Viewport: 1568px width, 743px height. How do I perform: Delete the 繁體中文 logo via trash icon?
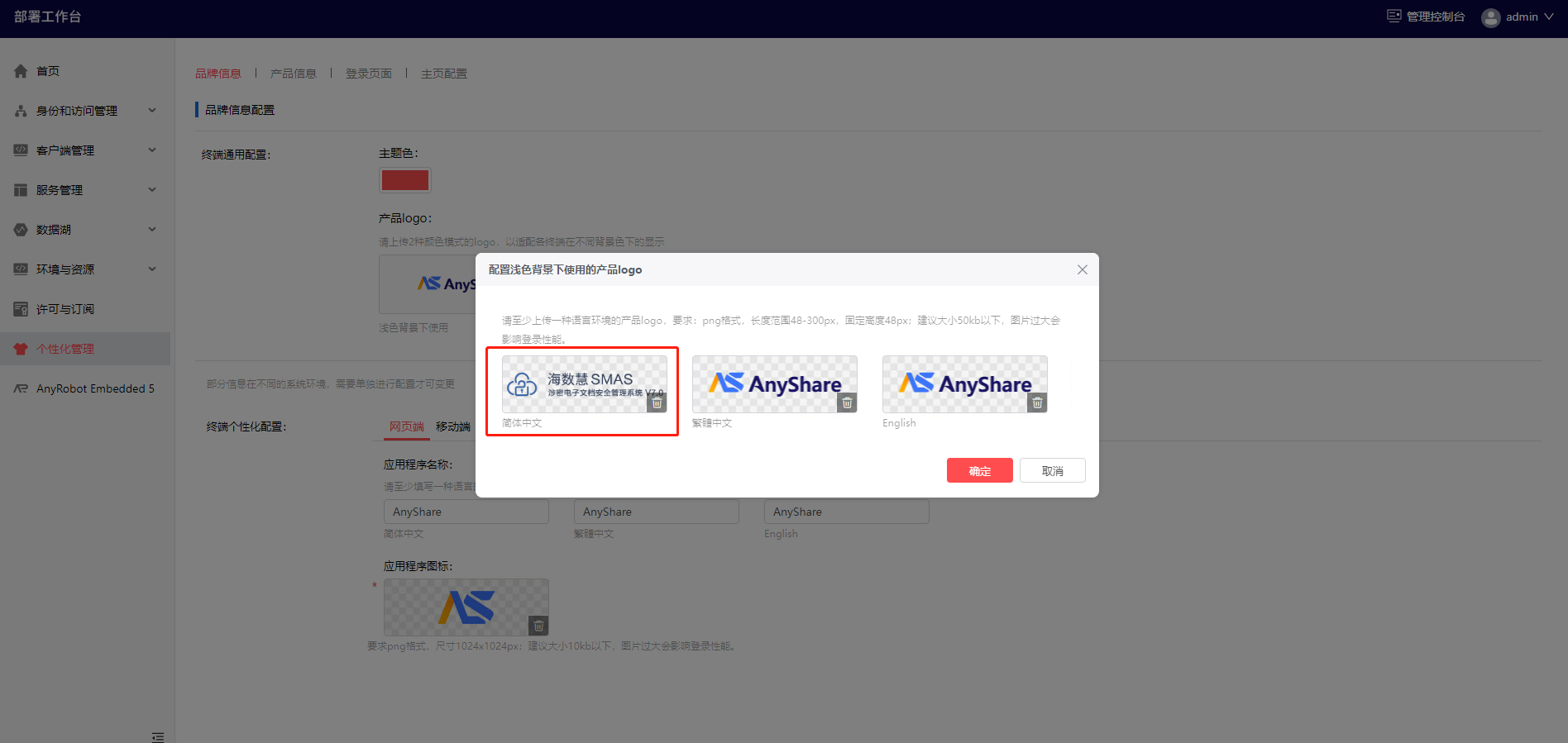(x=847, y=402)
